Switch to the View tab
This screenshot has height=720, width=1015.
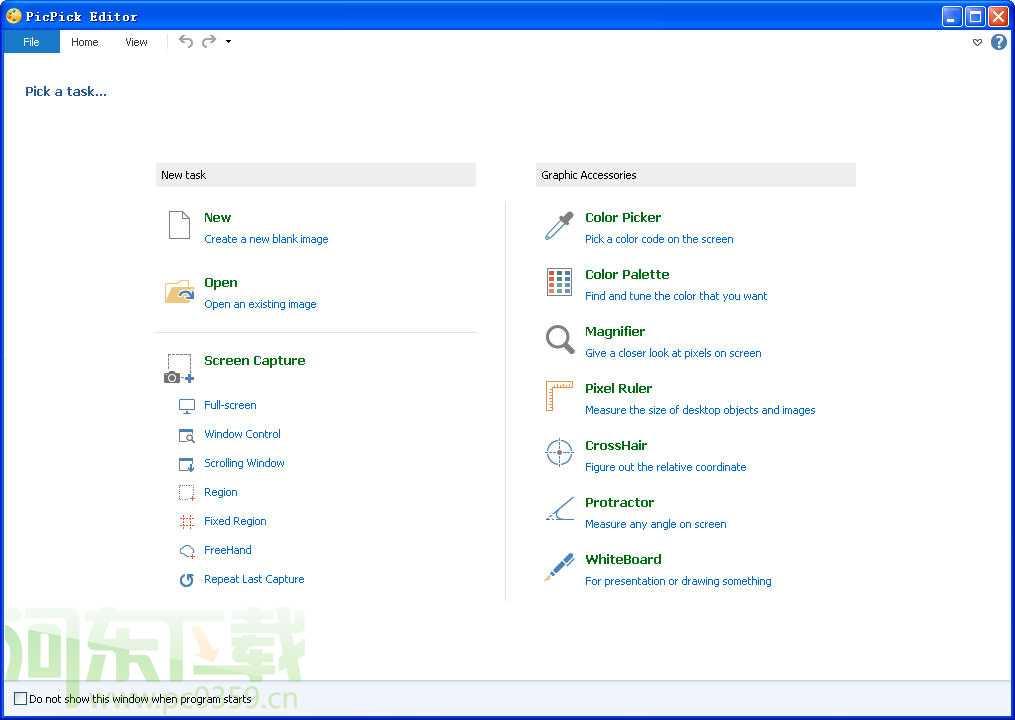[136, 42]
